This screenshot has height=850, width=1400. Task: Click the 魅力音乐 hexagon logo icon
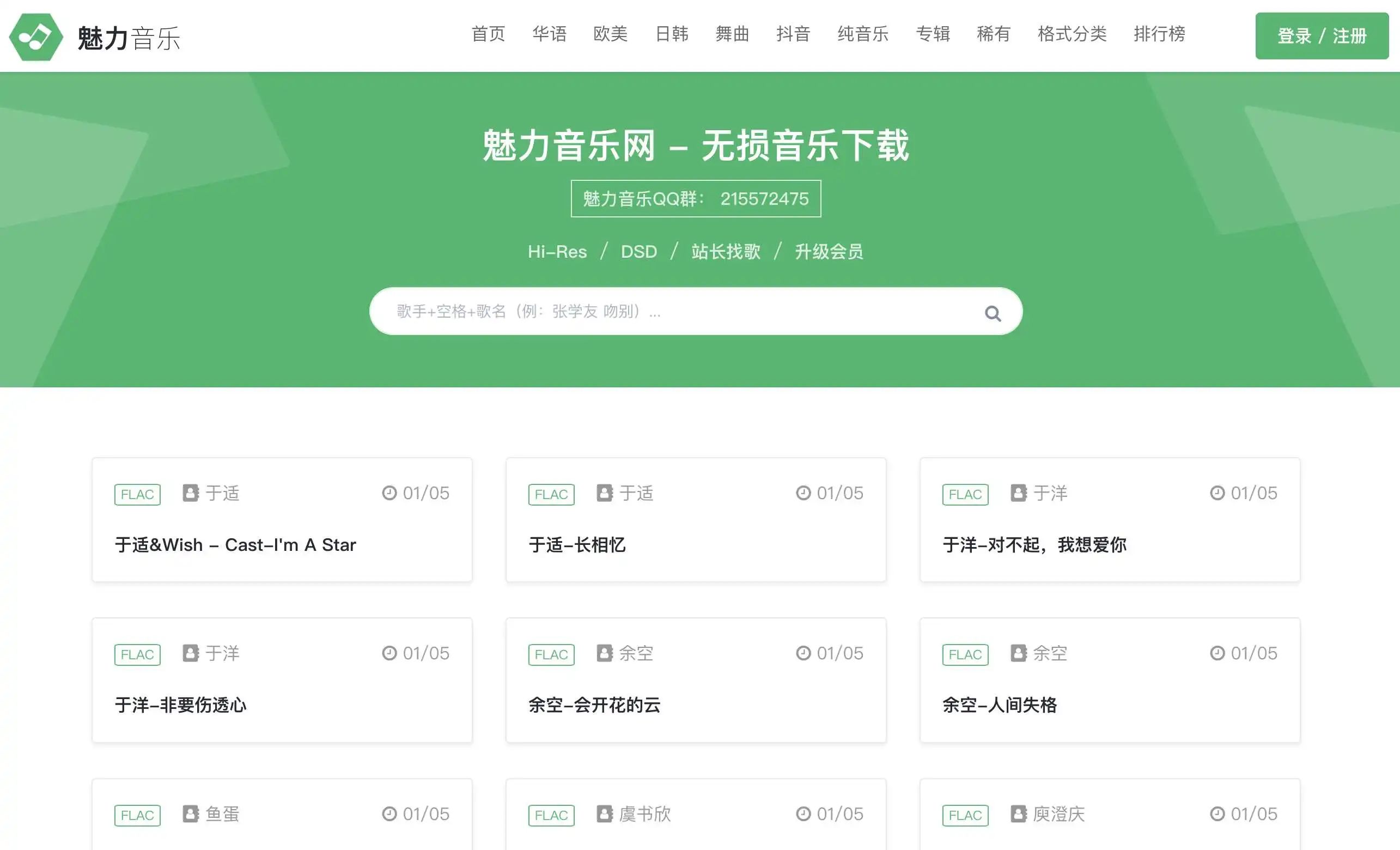click(x=36, y=37)
